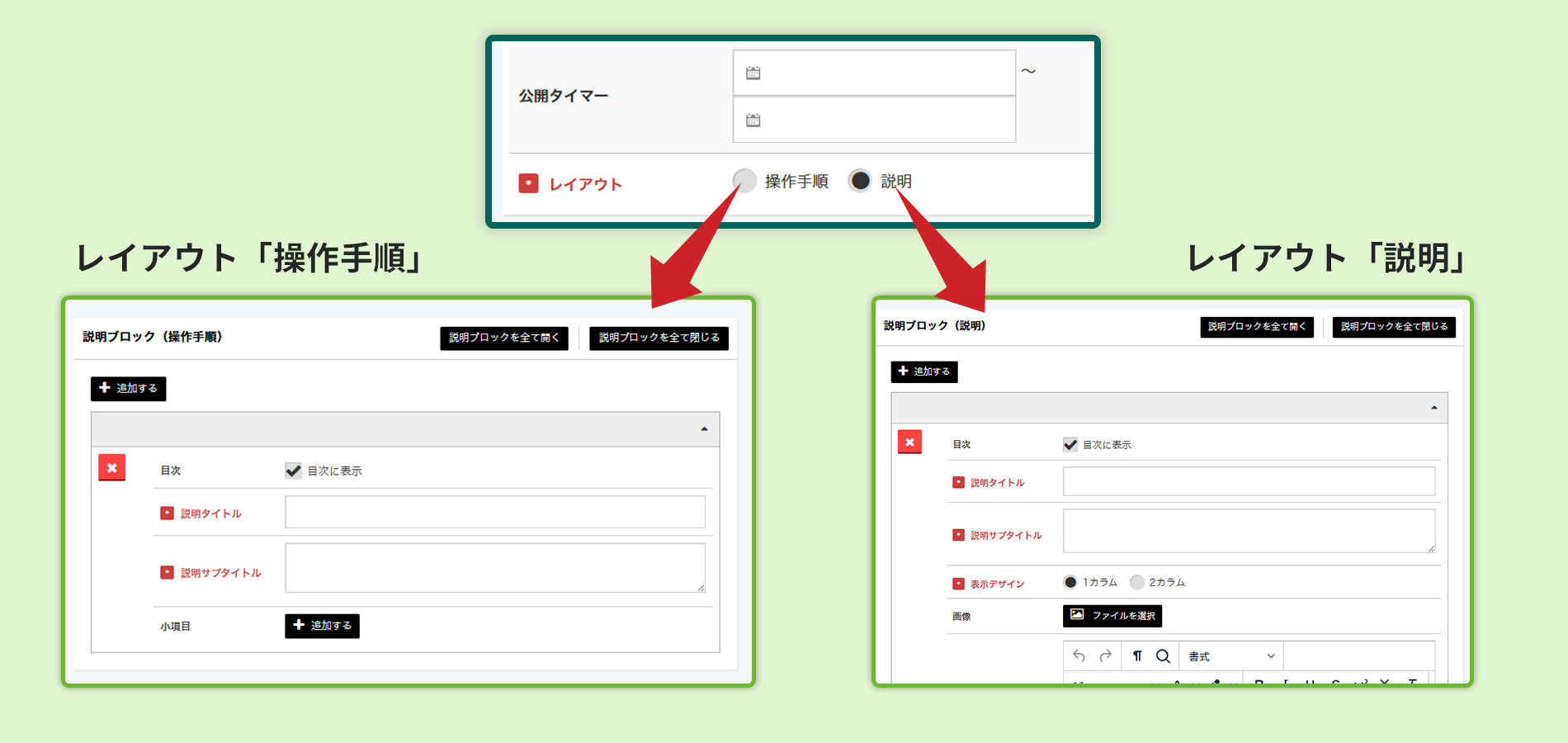Click the calendar icon in the first 公開タイマー field
This screenshot has height=743, width=1568.
coord(753,73)
